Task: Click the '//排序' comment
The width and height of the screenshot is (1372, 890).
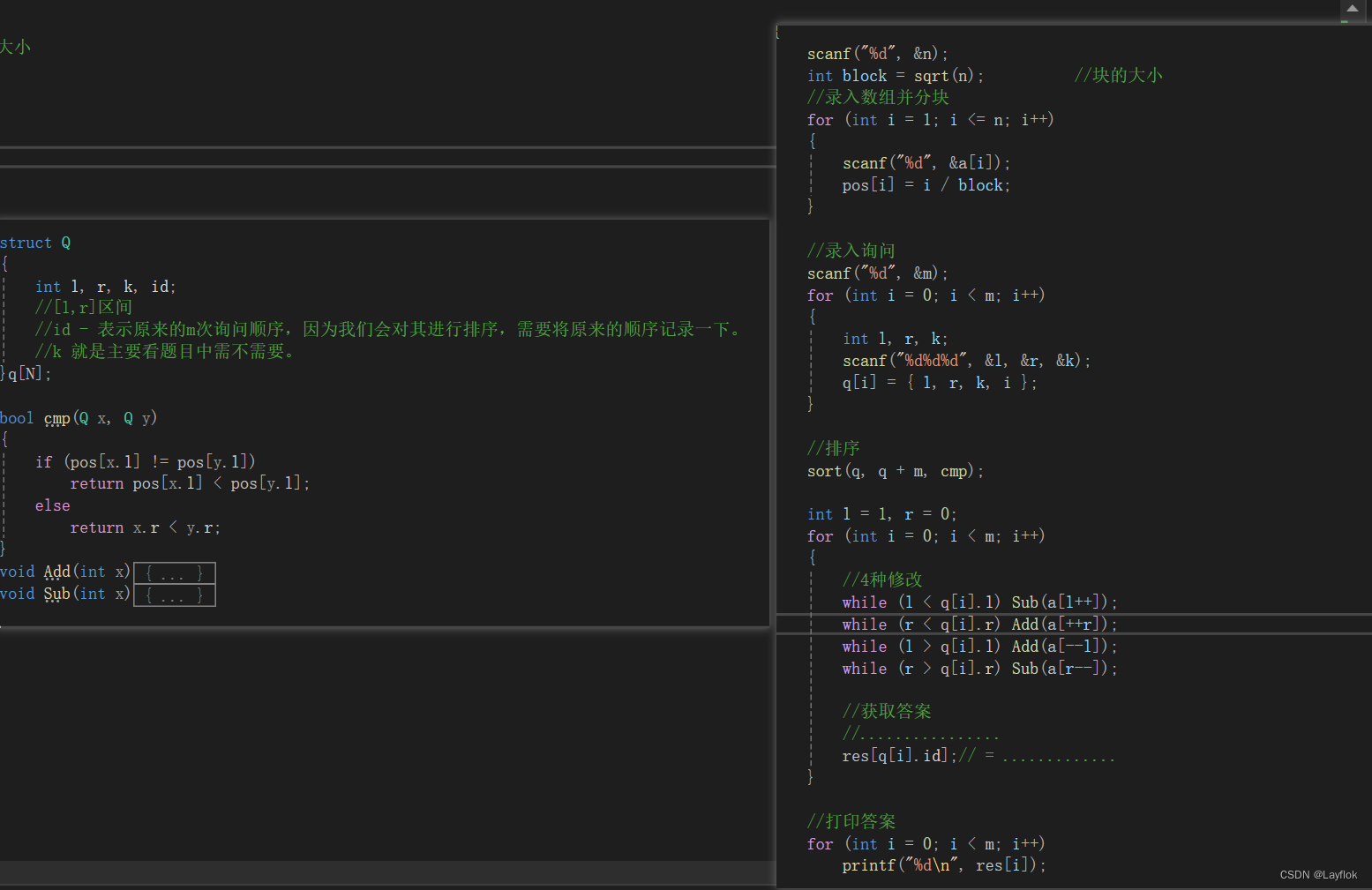Action: pyautogui.click(x=834, y=448)
